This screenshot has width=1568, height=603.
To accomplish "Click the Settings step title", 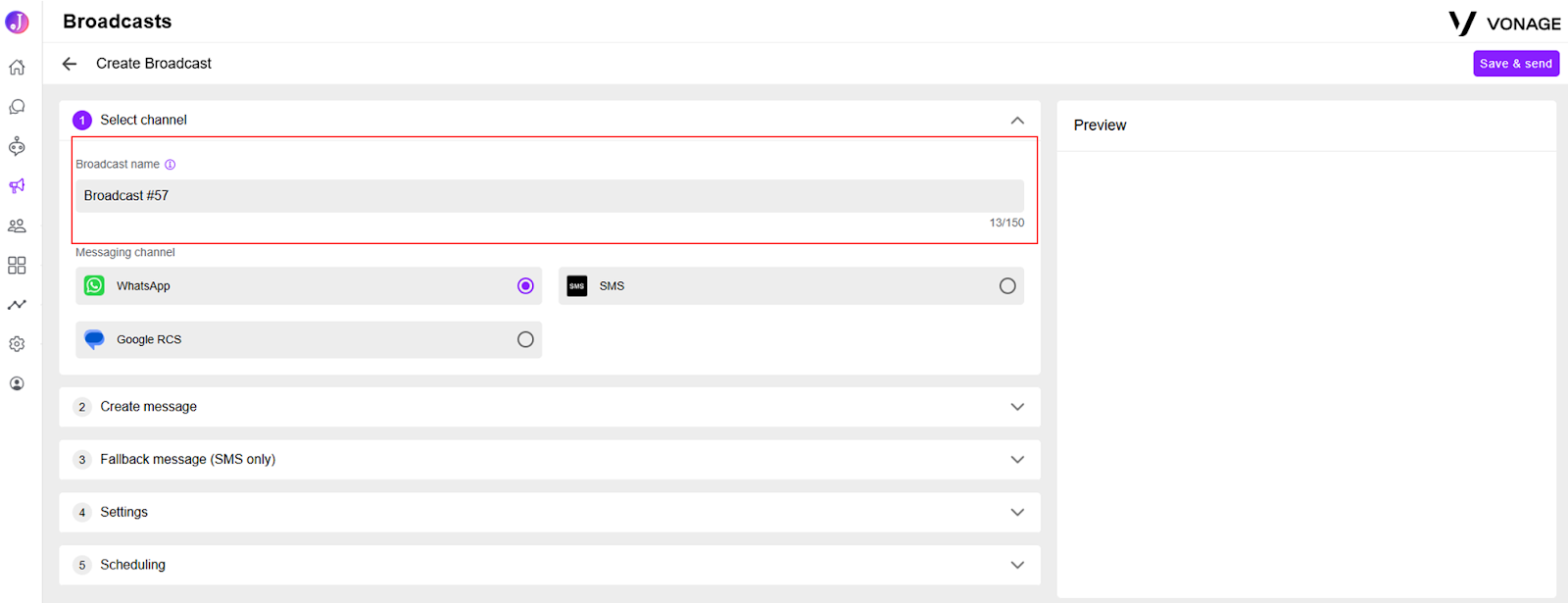I will point(123,513).
